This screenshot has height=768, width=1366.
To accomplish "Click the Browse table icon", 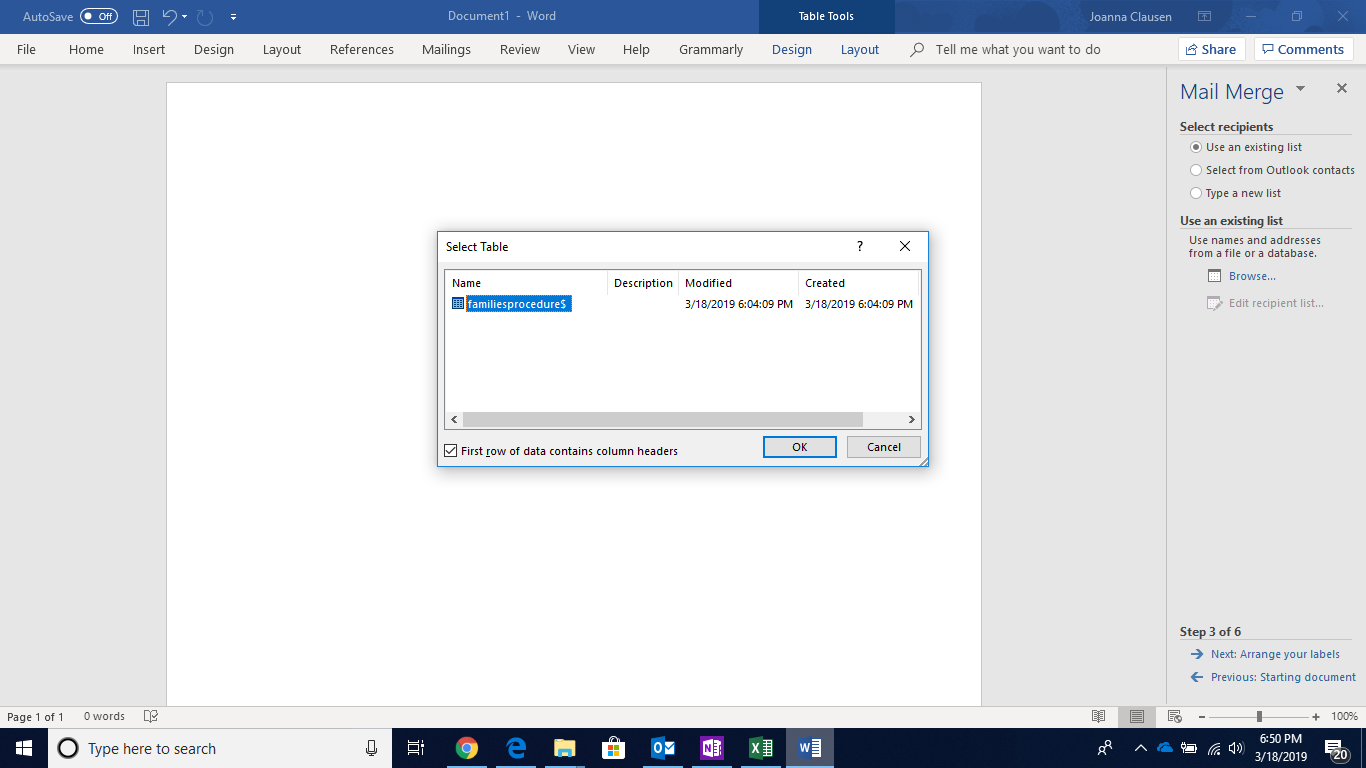I will pos(1214,276).
